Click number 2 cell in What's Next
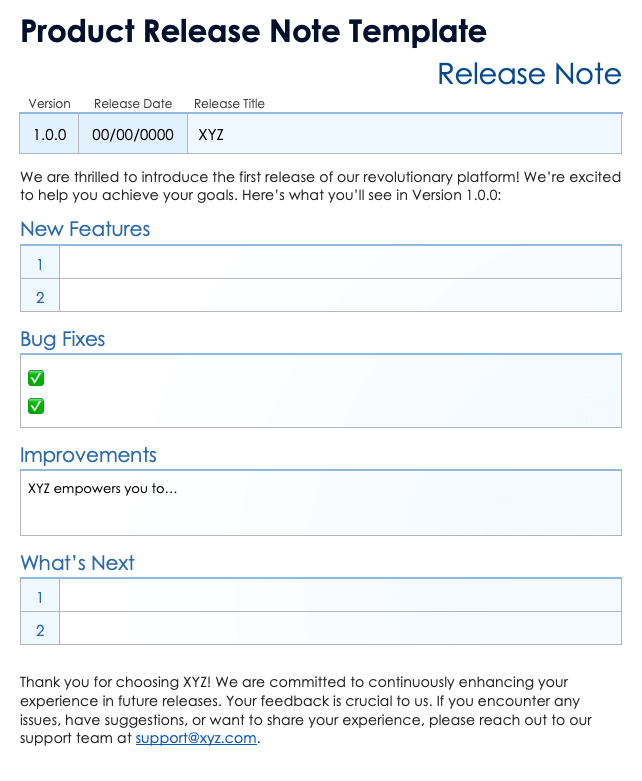Image resolution: width=642 pixels, height=781 pixels. coord(40,630)
